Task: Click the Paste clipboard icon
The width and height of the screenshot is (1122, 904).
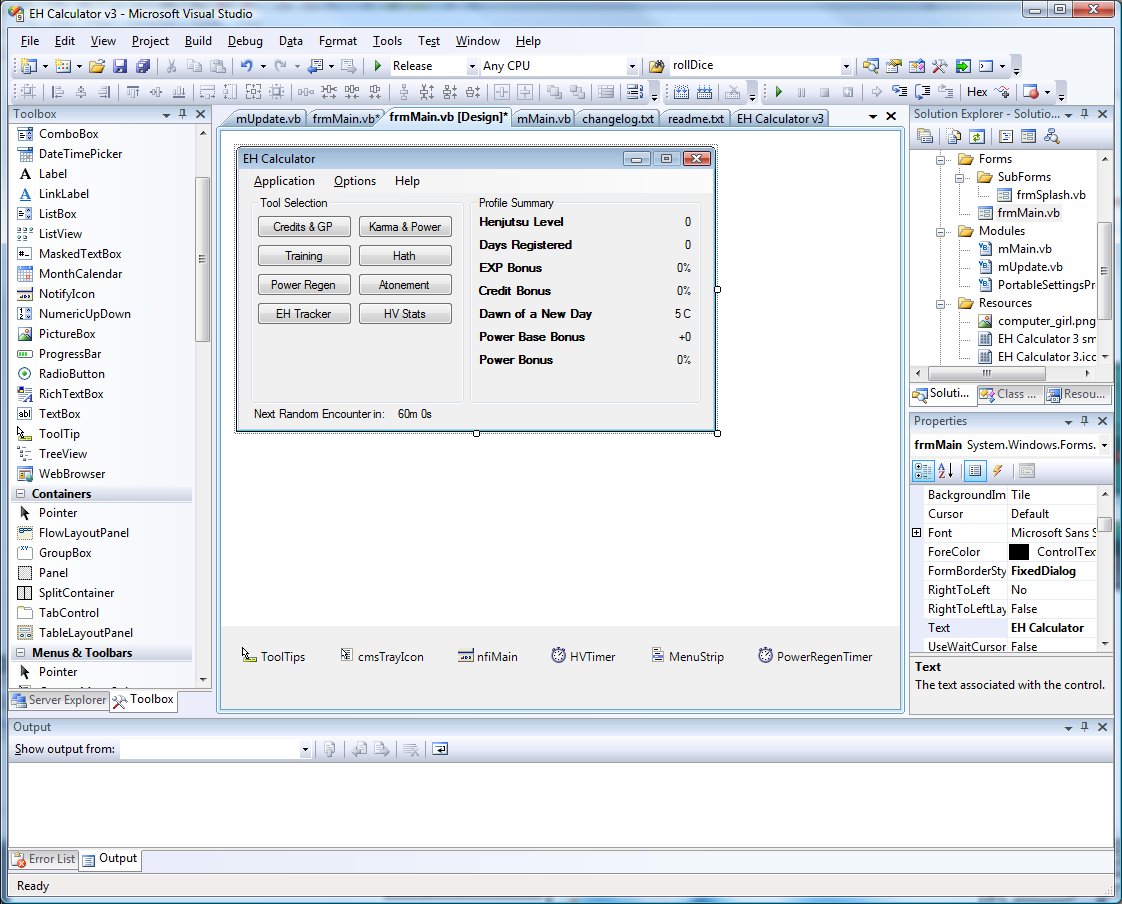Action: point(218,66)
